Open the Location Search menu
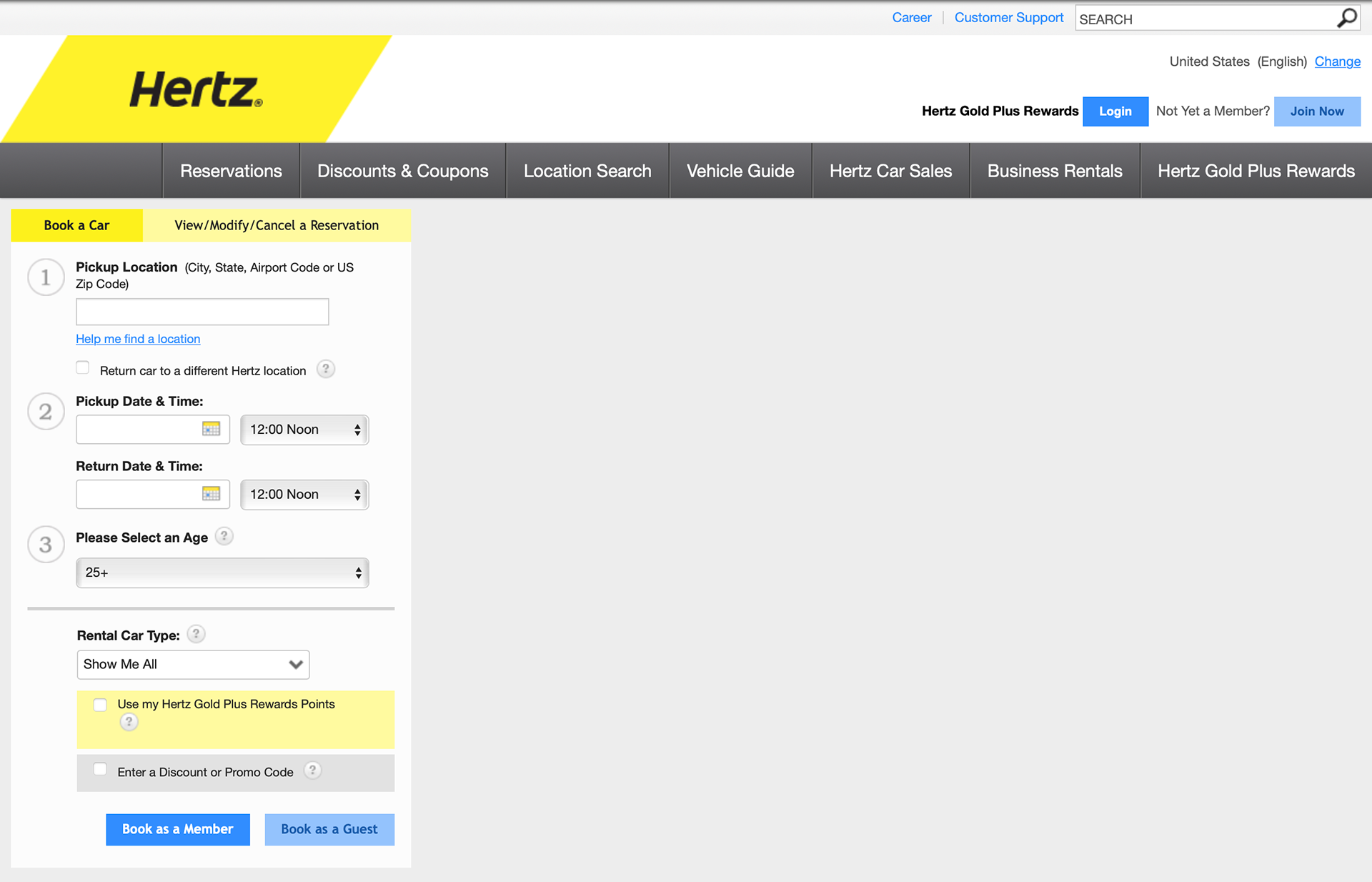Viewport: 1372px width, 882px height. click(587, 171)
